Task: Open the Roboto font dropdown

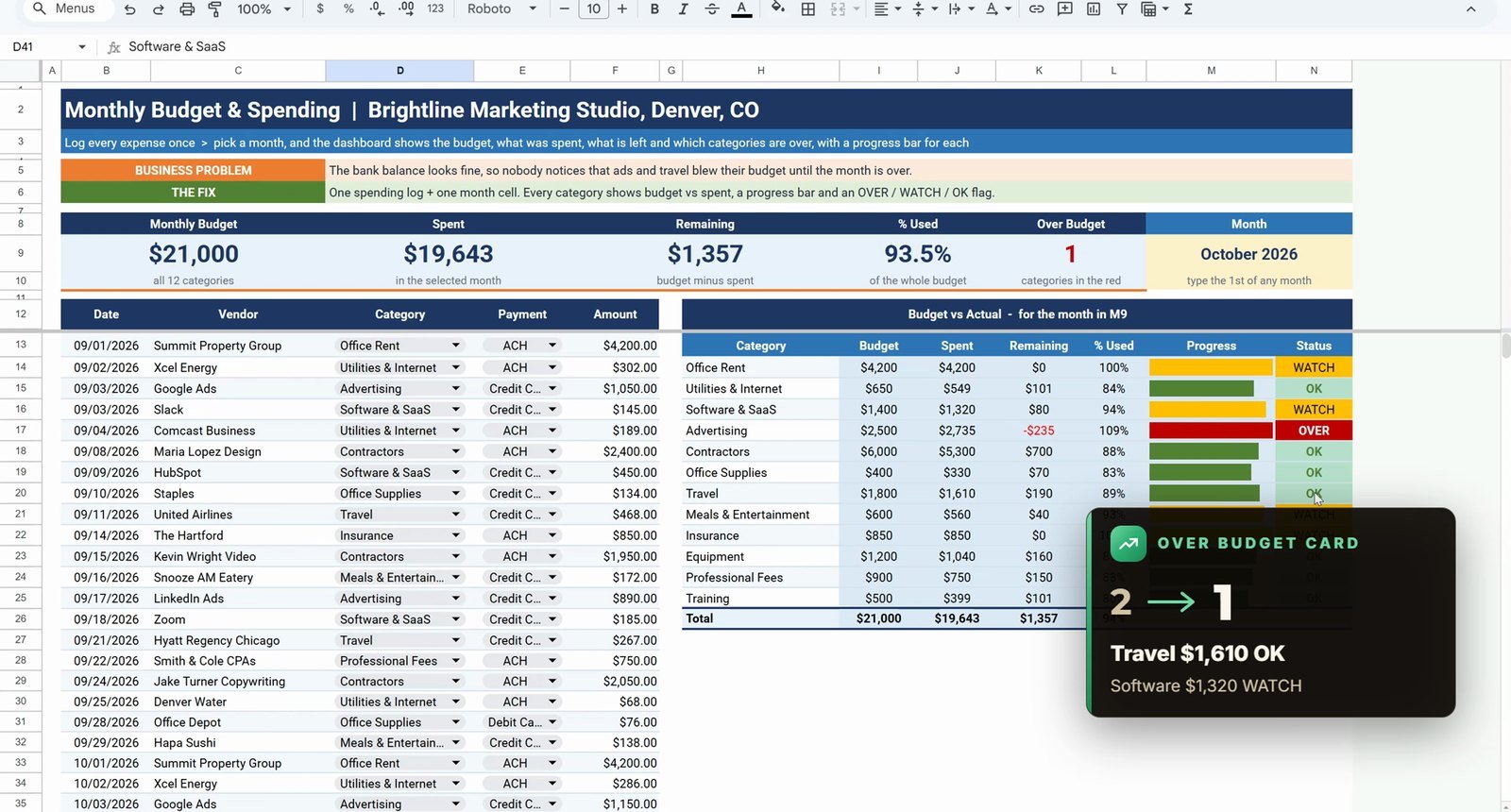Action: [501, 8]
